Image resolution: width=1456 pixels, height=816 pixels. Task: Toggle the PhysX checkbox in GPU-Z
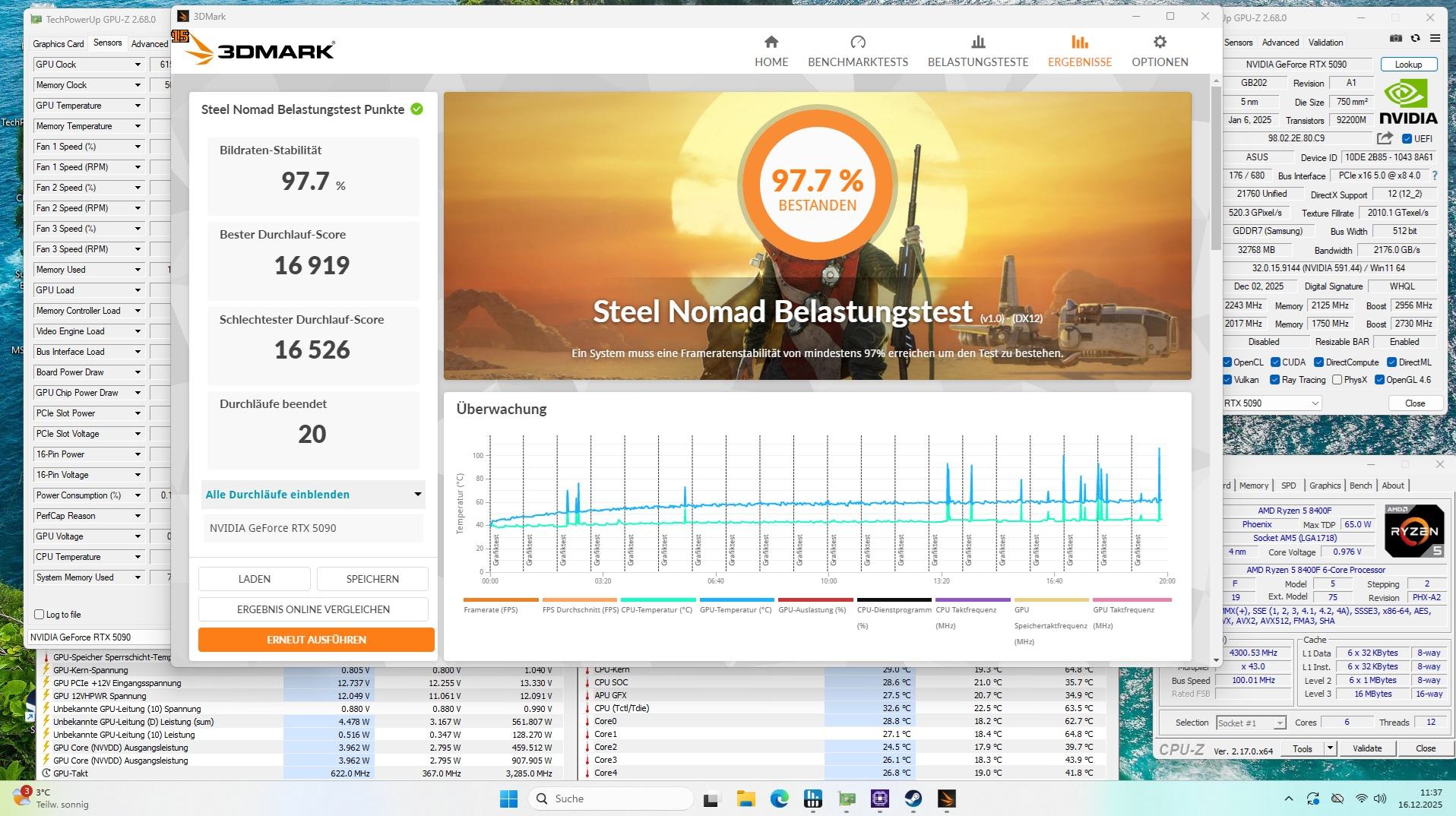(x=1337, y=380)
